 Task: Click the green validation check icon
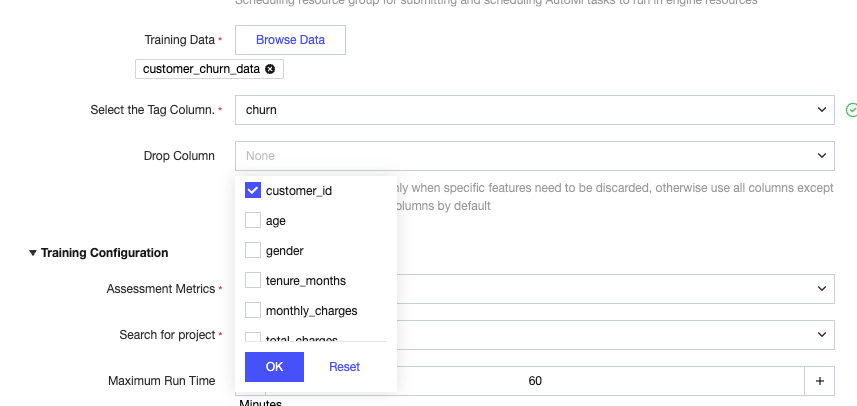[851, 109]
